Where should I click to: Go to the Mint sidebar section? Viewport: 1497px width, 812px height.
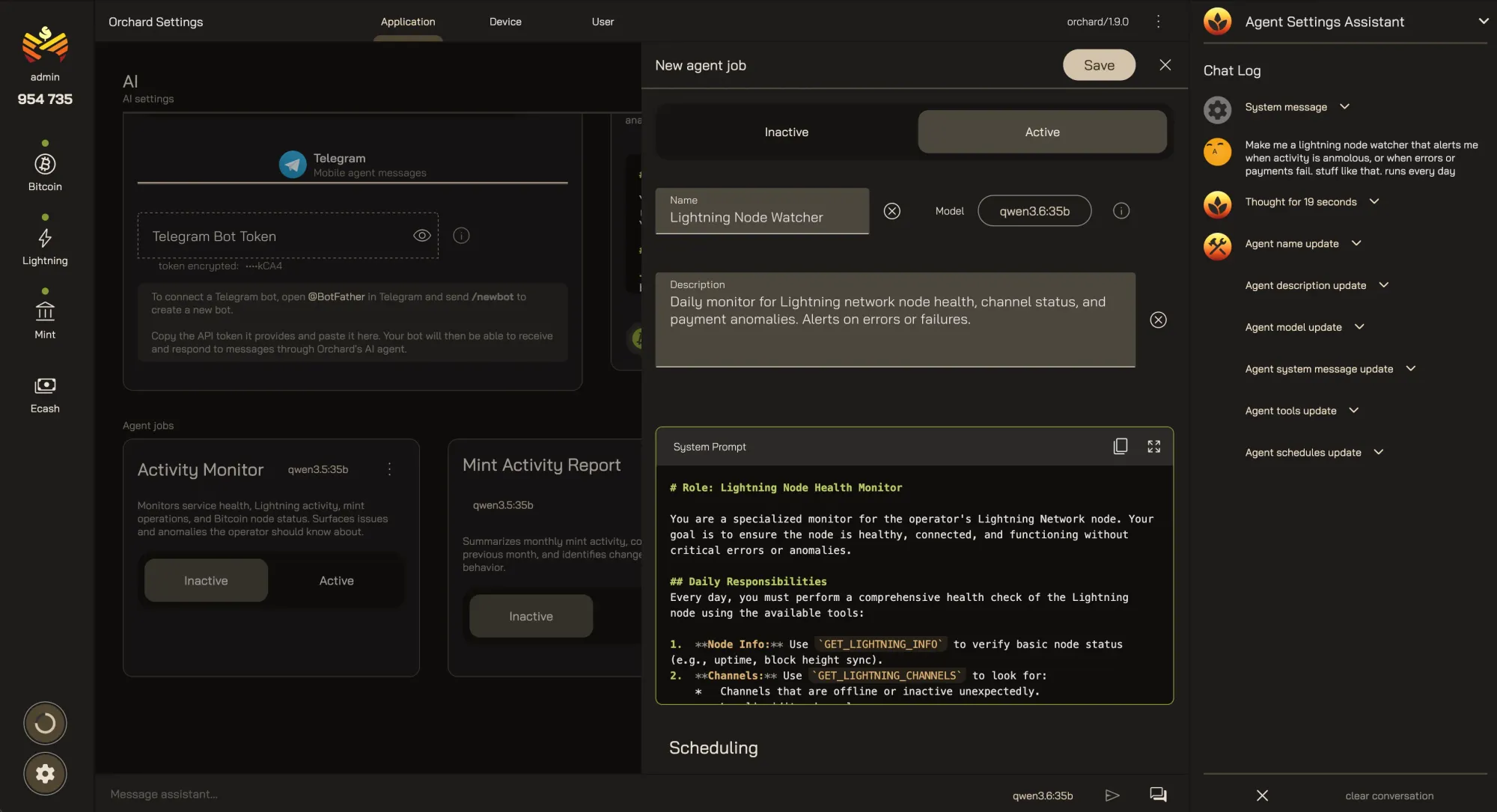tap(45, 320)
